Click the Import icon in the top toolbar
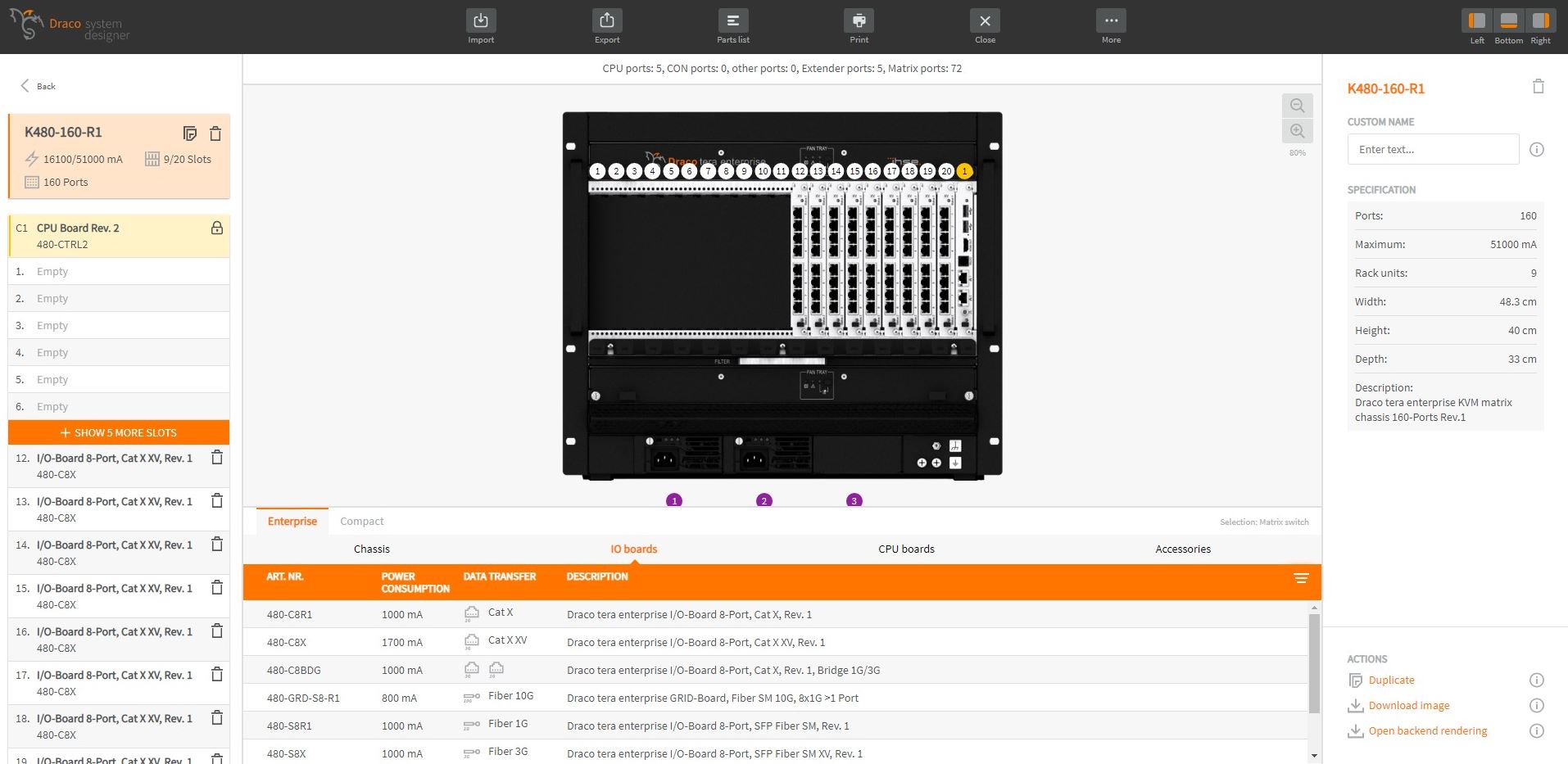 tap(481, 21)
